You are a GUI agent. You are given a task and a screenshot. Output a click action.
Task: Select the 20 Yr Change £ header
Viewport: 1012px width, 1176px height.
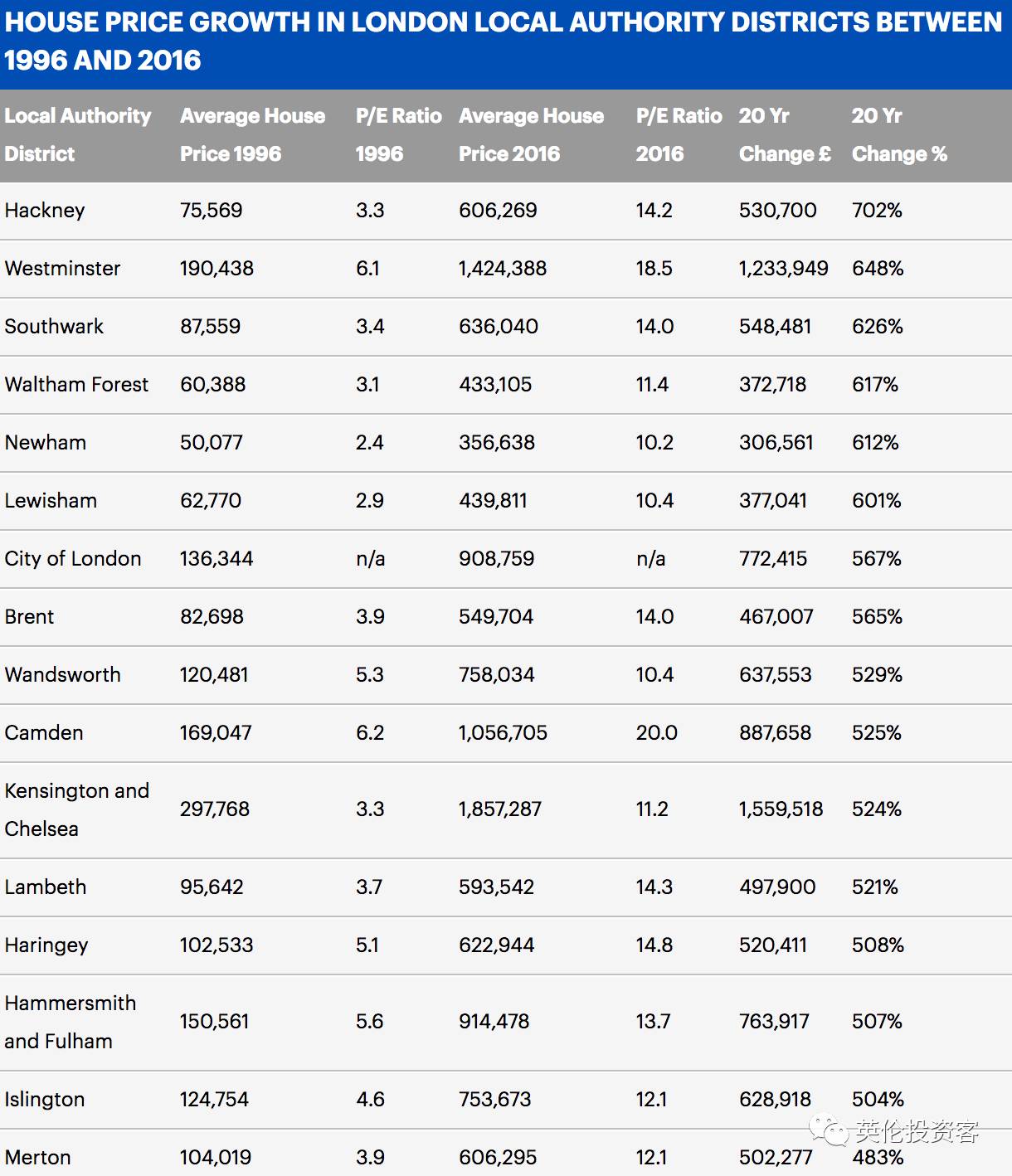(x=785, y=134)
